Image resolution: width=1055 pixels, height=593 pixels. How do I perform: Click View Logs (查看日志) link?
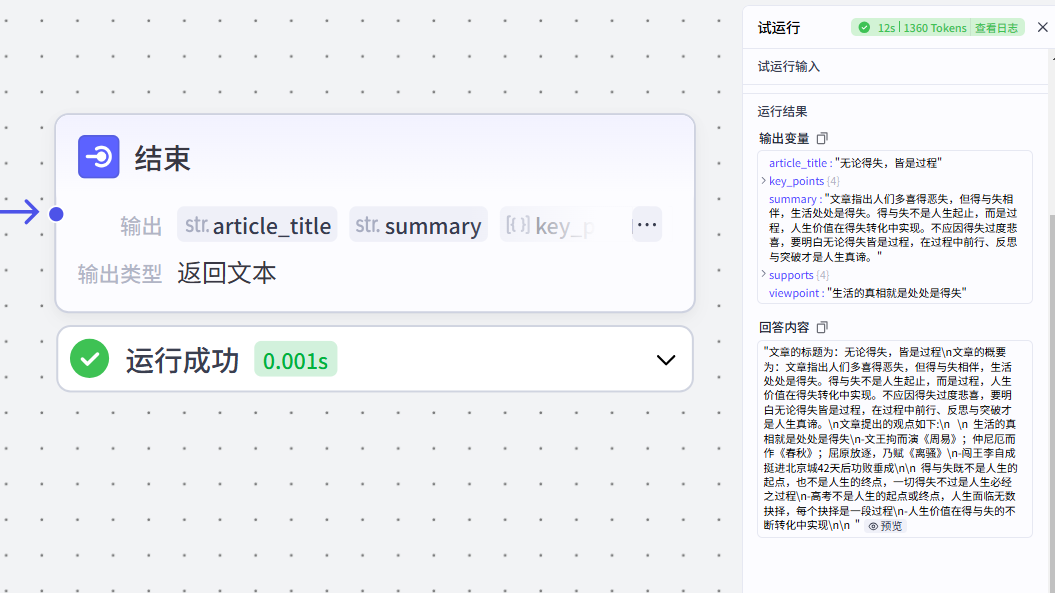[x=996, y=28]
